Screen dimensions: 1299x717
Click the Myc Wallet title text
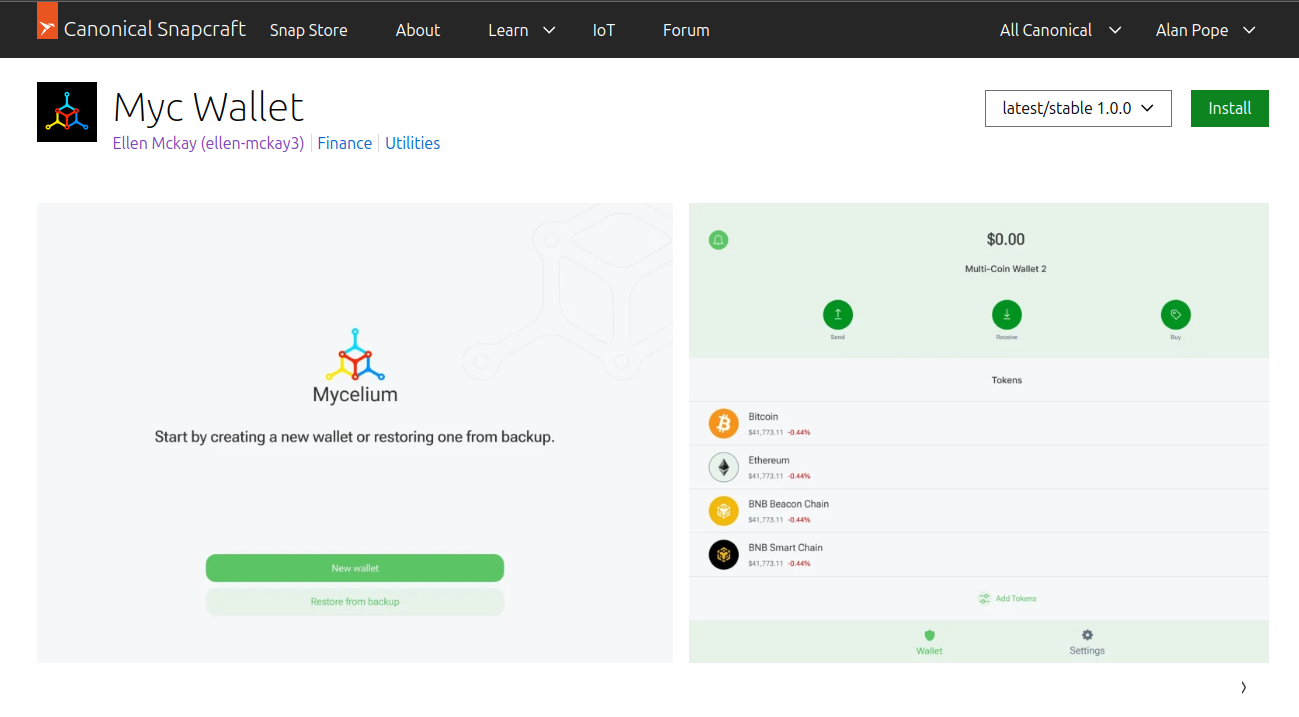[208, 106]
